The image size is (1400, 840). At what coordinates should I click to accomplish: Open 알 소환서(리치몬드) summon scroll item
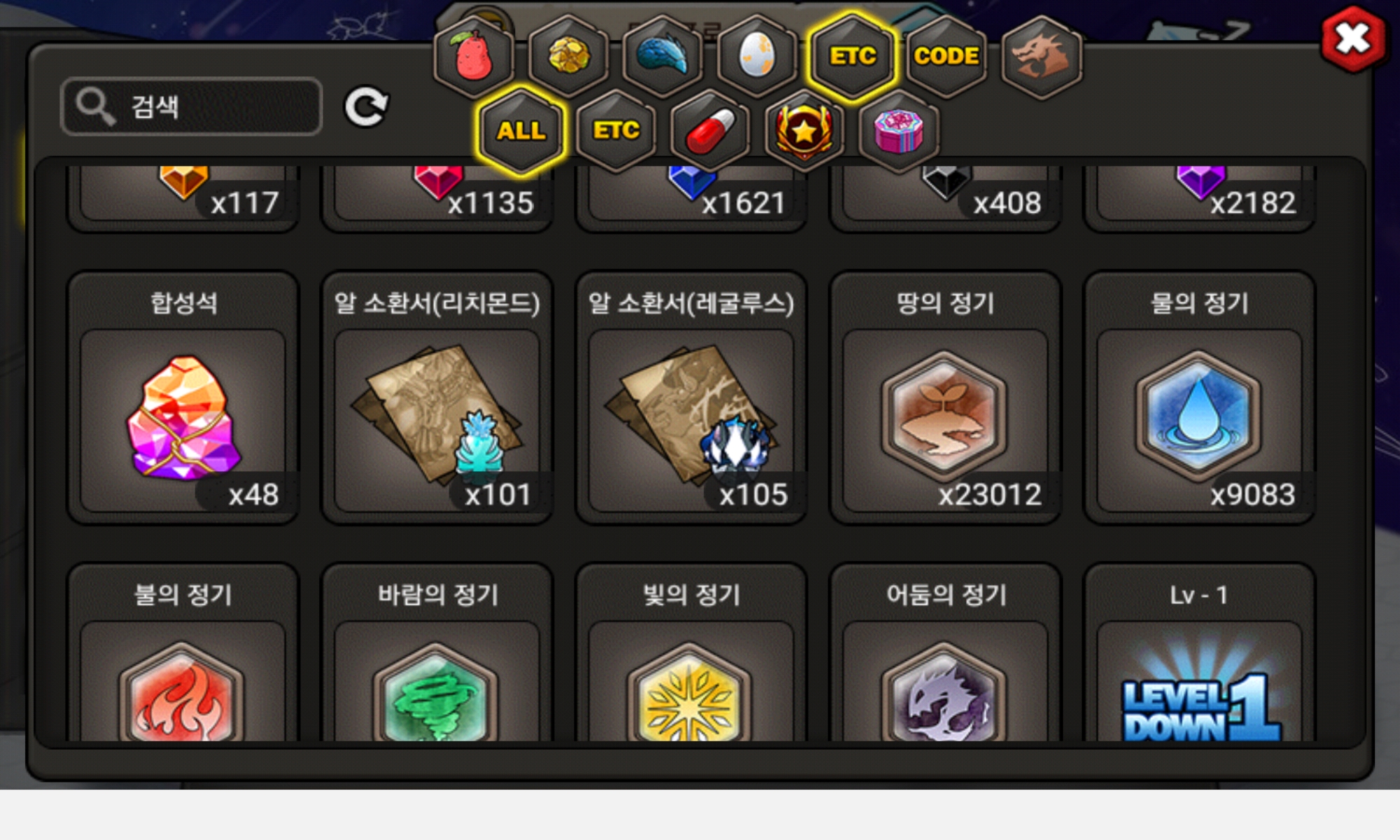coord(437,398)
